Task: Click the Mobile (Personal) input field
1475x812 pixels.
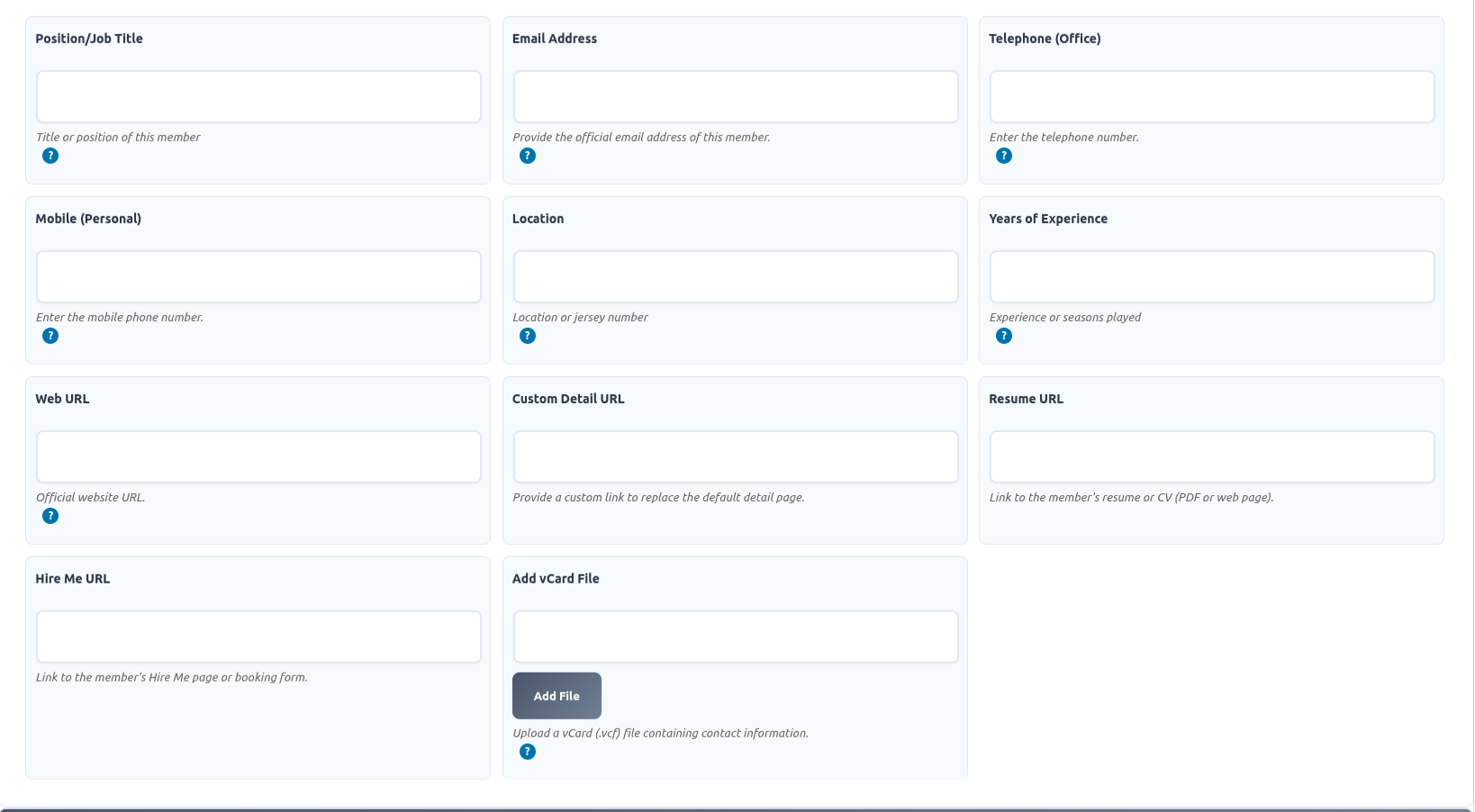Action: click(x=258, y=276)
